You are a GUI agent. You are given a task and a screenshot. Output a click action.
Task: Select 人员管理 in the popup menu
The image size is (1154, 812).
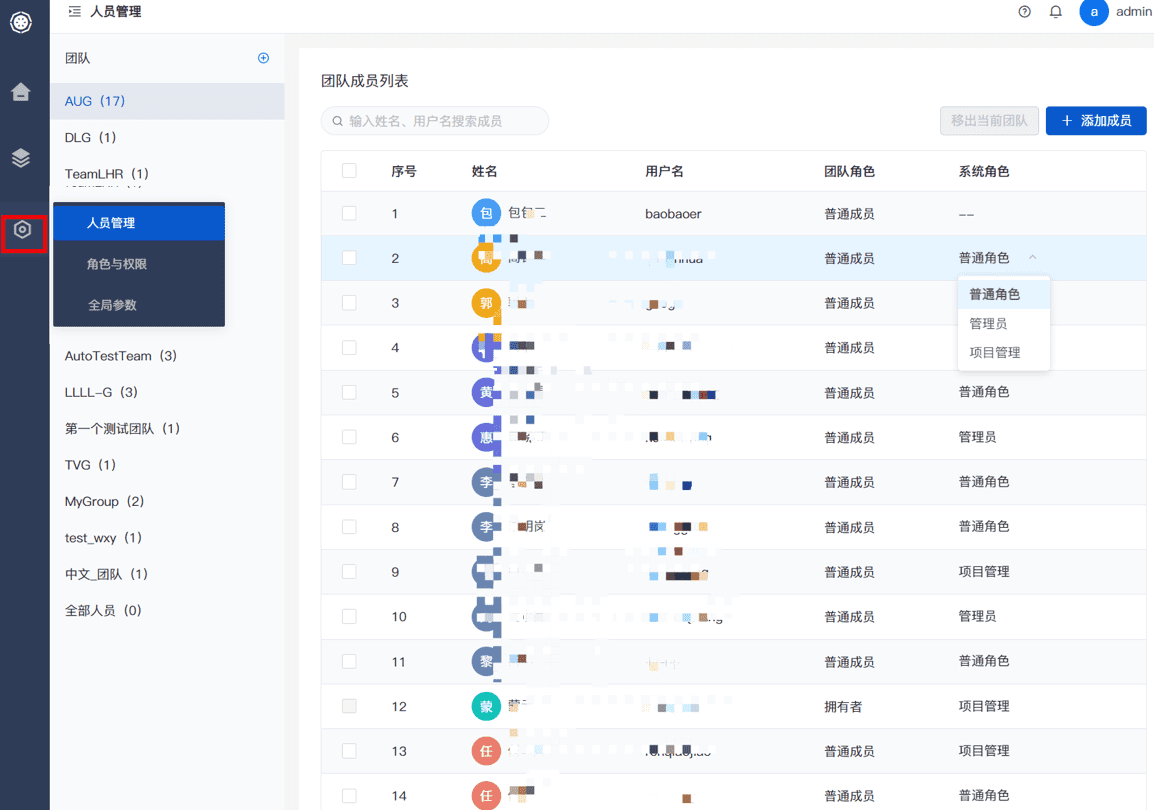(139, 222)
